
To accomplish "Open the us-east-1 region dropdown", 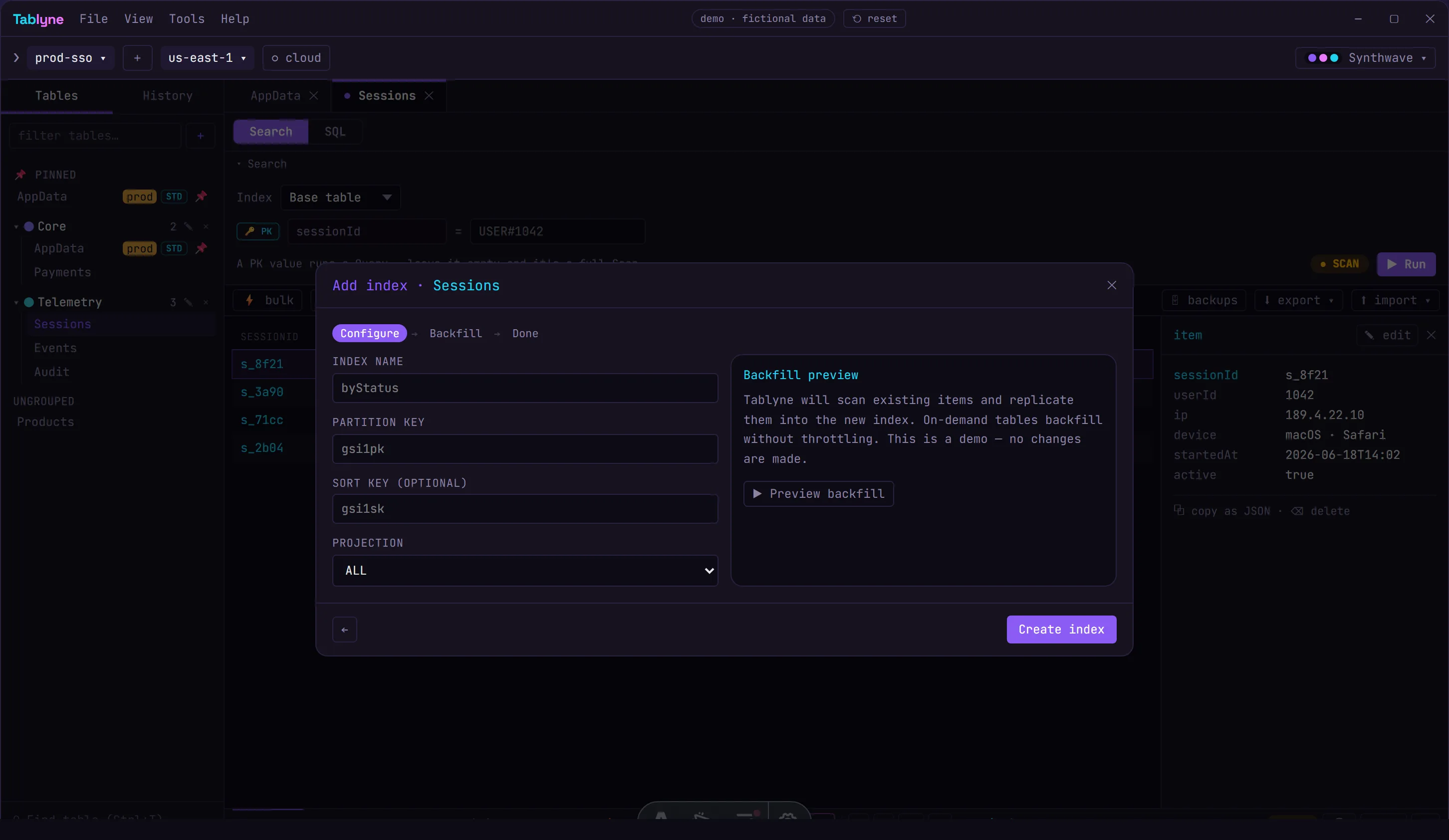I will click(207, 58).
